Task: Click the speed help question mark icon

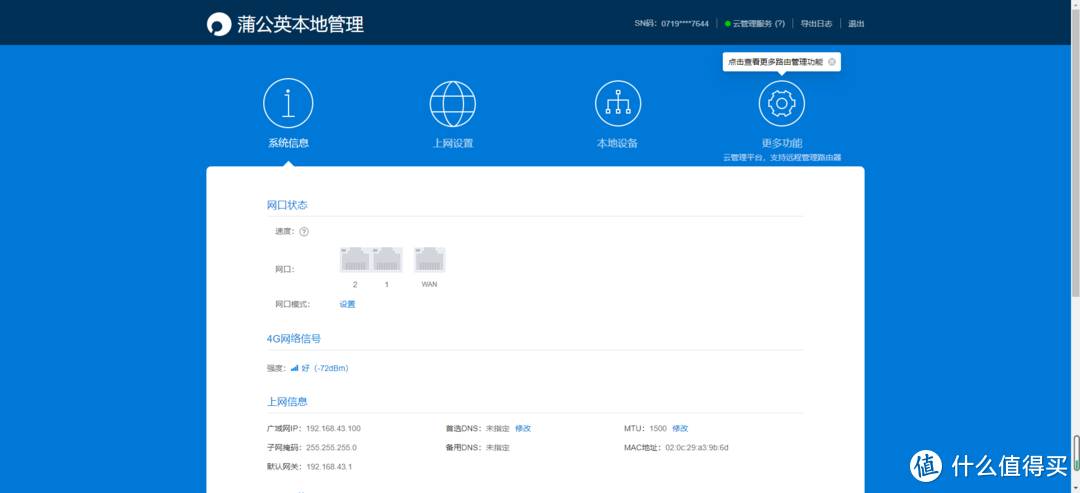Action: (x=304, y=232)
